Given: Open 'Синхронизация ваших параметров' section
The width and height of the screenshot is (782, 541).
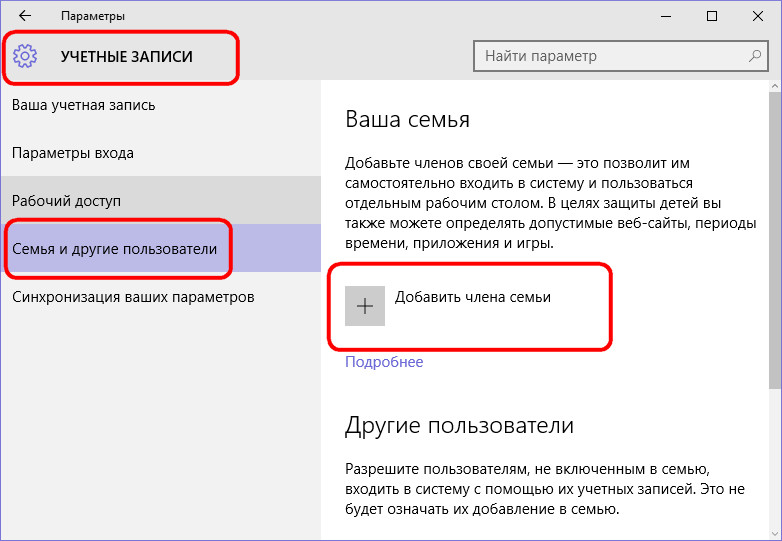Looking at the screenshot, I should click(161, 297).
